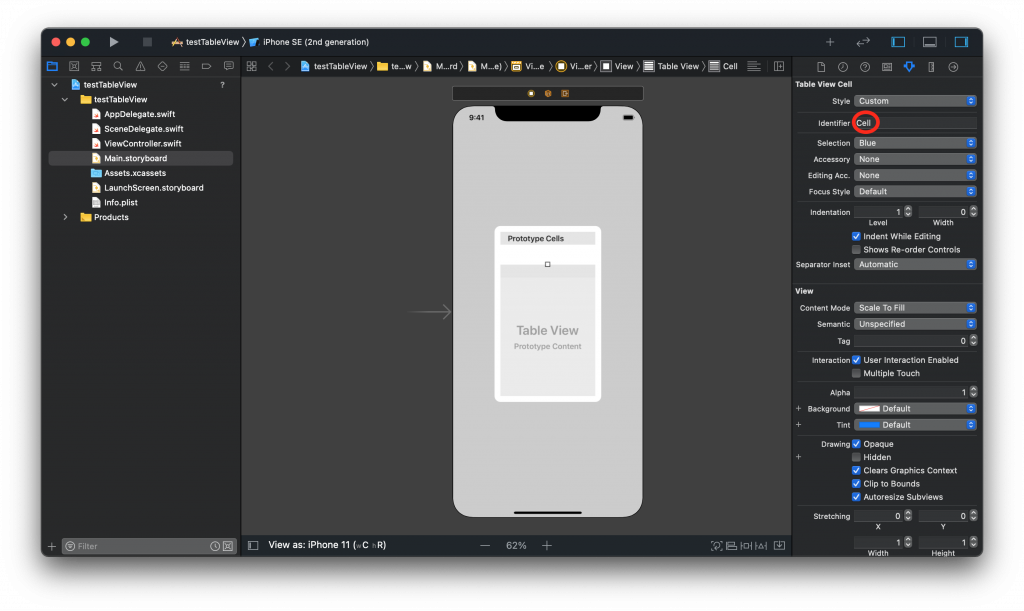Viewport: 1024px width, 611px height.
Task: Open the Style dropdown set to Custom
Action: pos(915,101)
